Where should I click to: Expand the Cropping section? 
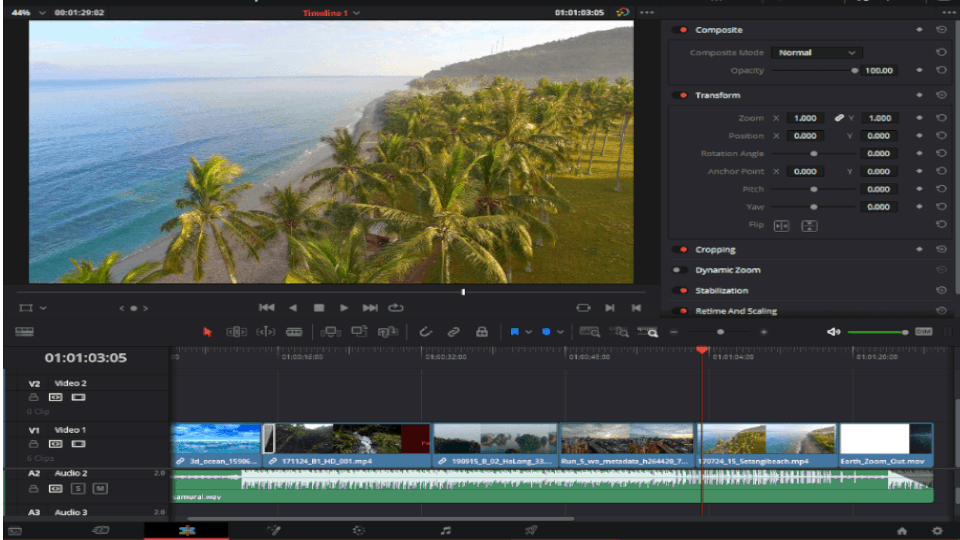(x=715, y=250)
